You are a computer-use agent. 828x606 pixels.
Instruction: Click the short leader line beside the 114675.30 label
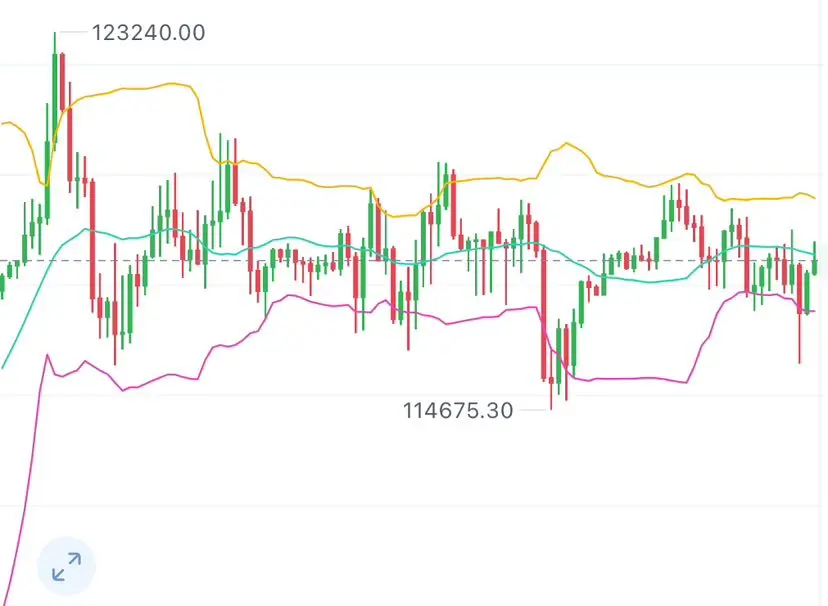(x=533, y=410)
